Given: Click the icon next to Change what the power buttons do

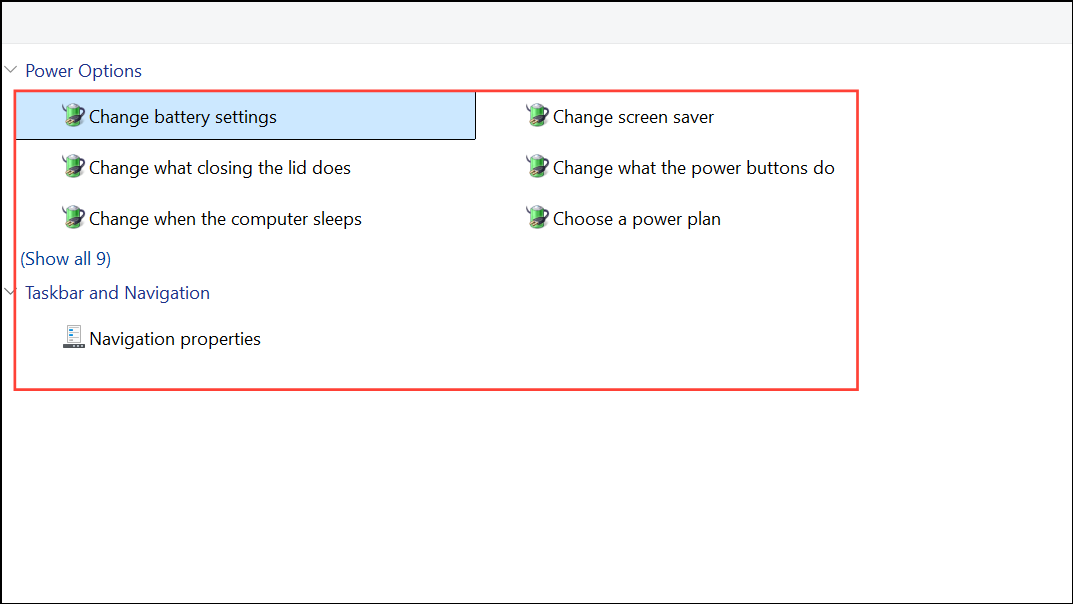Looking at the screenshot, I should [x=537, y=167].
